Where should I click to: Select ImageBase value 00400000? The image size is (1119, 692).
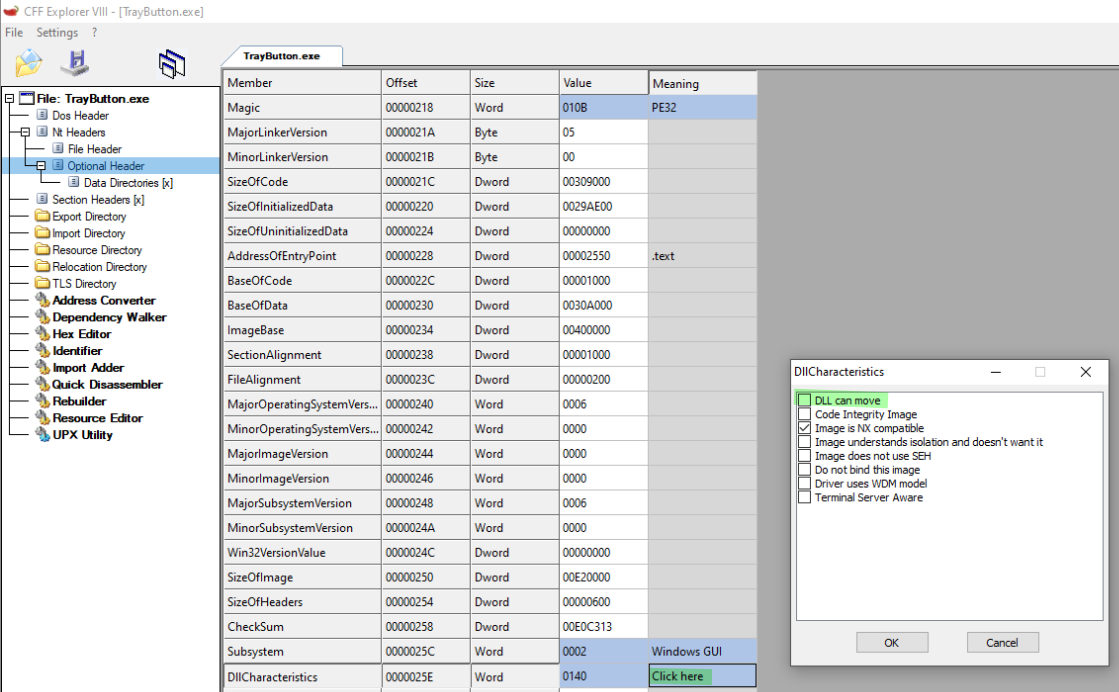click(604, 330)
